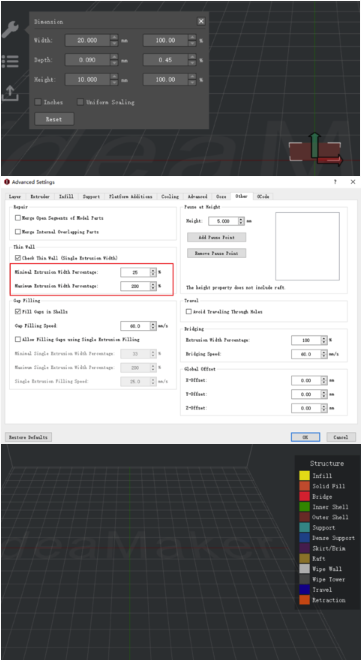Click the Width mm spinner arrows
Screen dimensions: 361x660
pos(114,40)
